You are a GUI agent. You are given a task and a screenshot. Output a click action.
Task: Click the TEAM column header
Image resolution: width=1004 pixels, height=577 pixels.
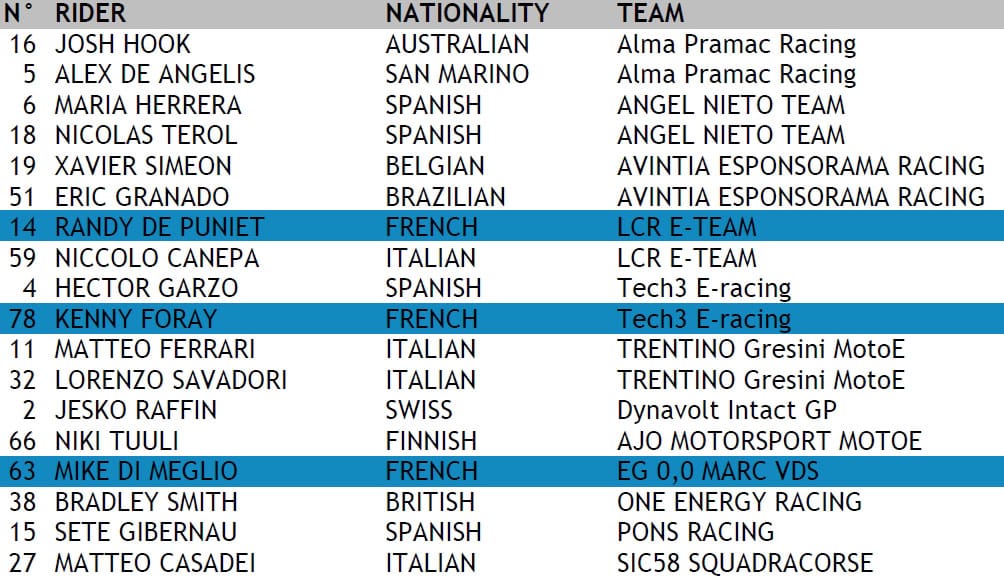tap(651, 14)
